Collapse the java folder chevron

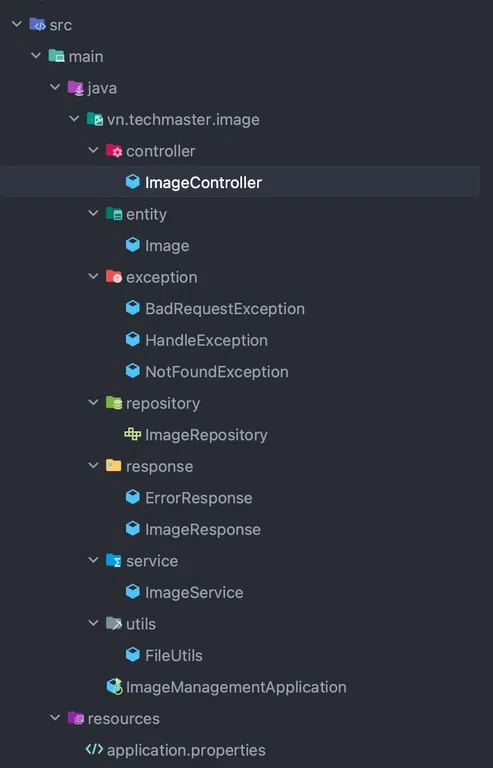coord(55,87)
